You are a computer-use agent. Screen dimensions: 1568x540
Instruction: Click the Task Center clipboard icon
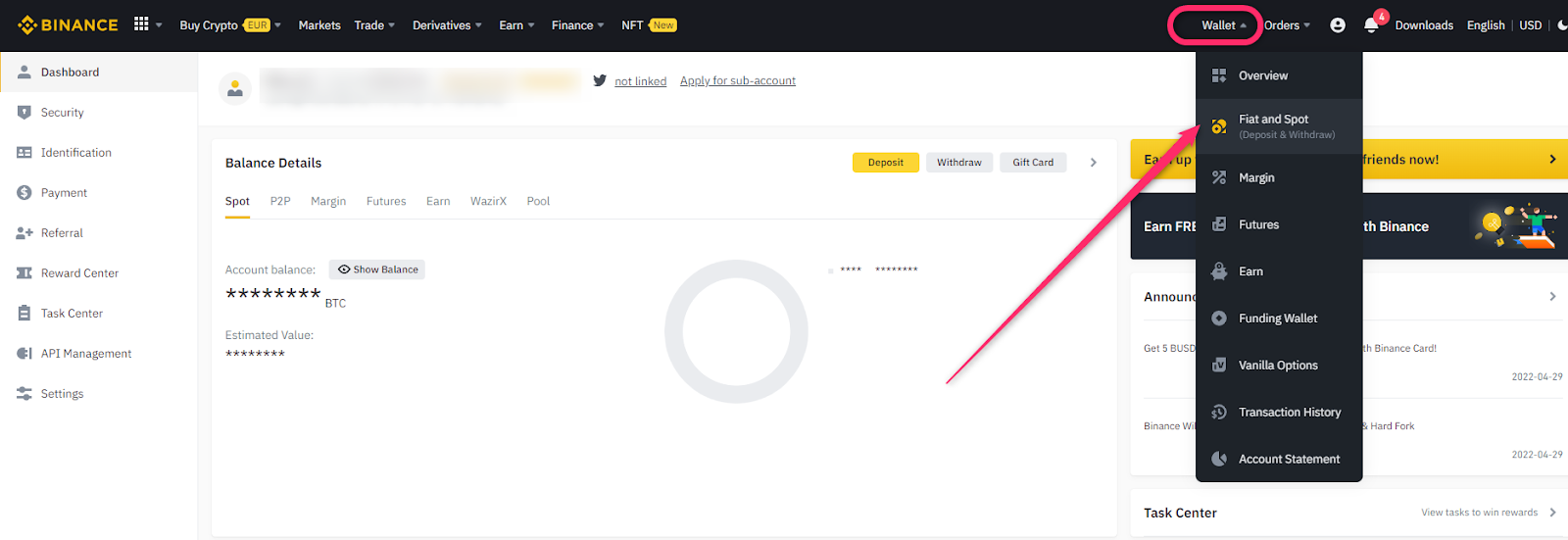tap(24, 314)
